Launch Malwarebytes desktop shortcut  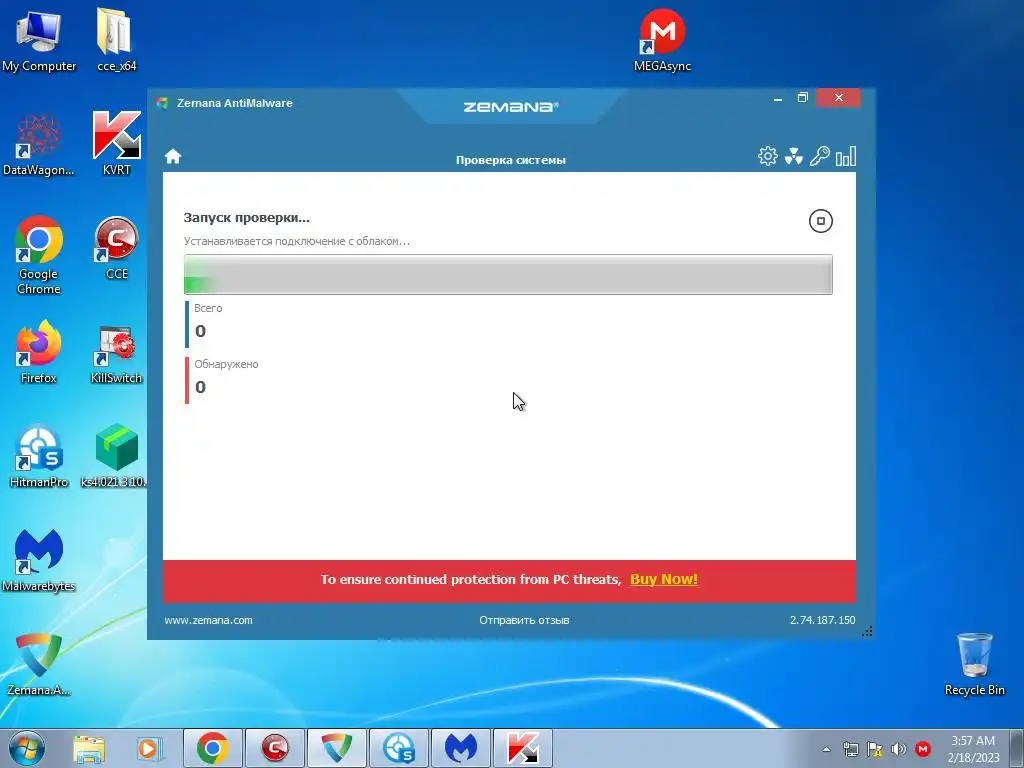39,560
